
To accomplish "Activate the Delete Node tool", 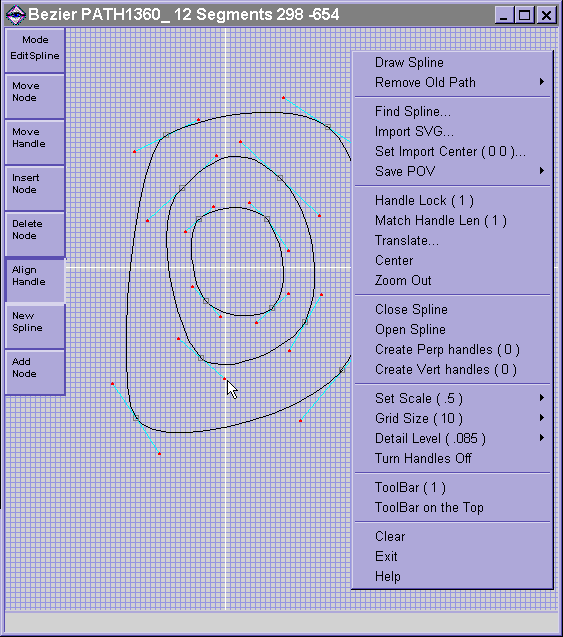I will tap(35, 234).
